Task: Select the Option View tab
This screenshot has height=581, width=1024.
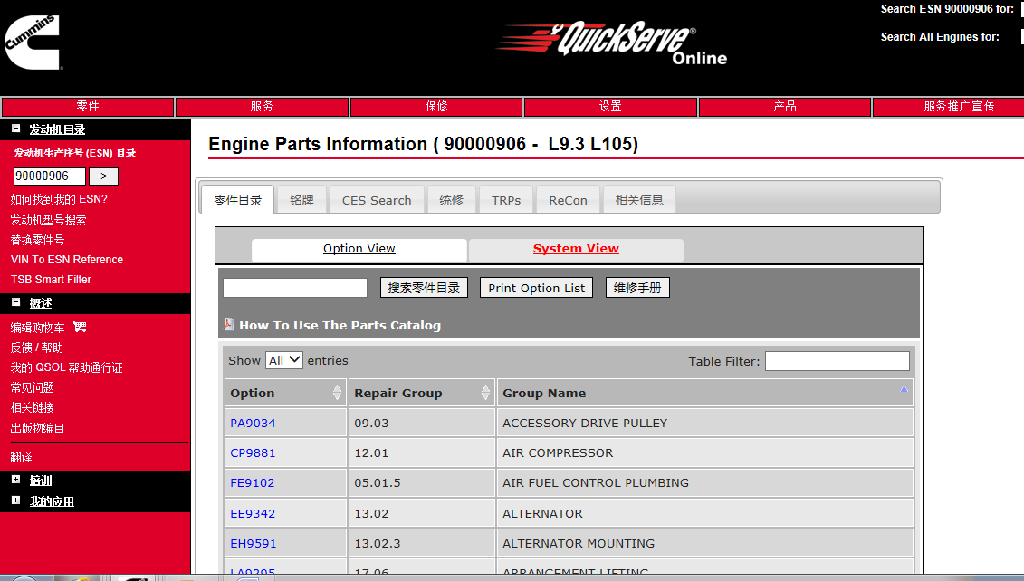Action: pyautogui.click(x=359, y=249)
